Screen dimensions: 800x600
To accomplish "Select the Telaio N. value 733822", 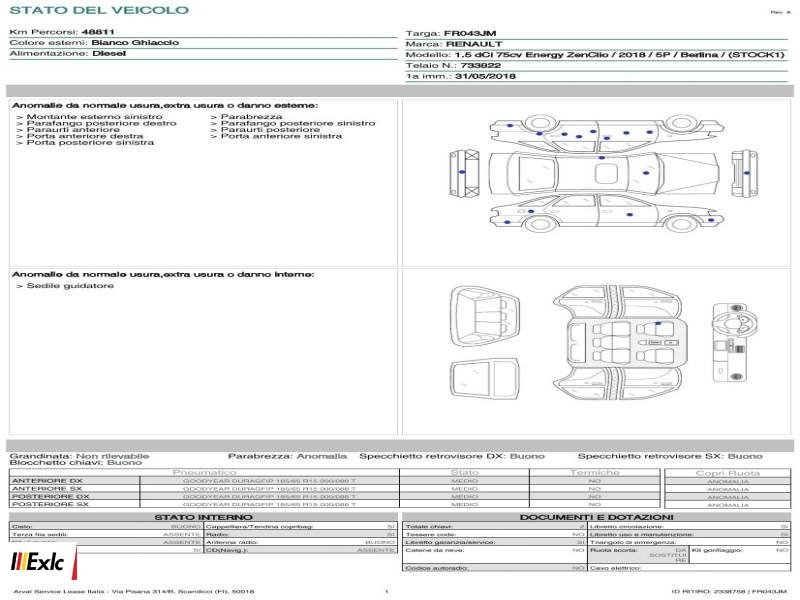I will coord(481,65).
